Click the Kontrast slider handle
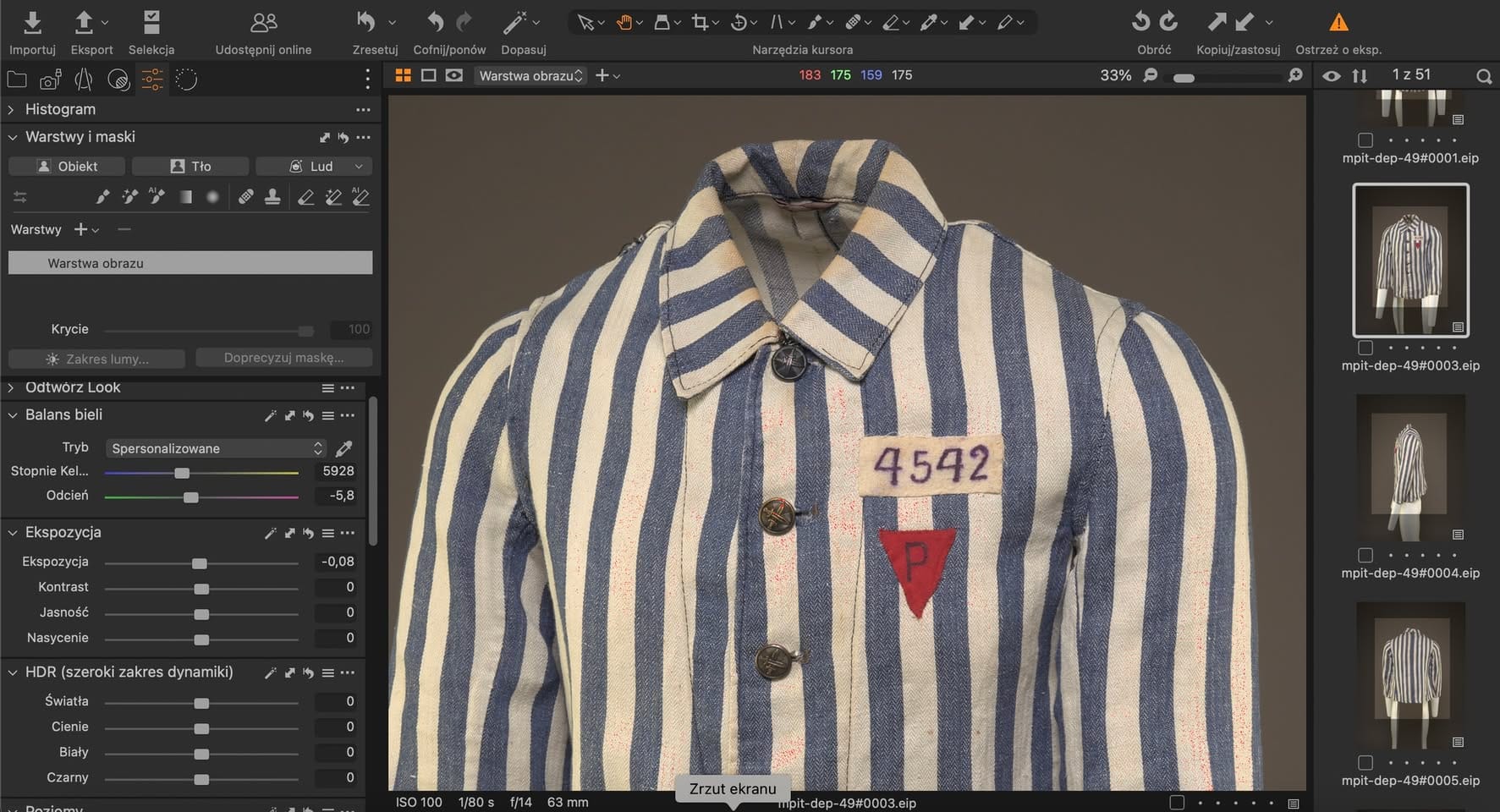1500x812 pixels. click(201, 588)
